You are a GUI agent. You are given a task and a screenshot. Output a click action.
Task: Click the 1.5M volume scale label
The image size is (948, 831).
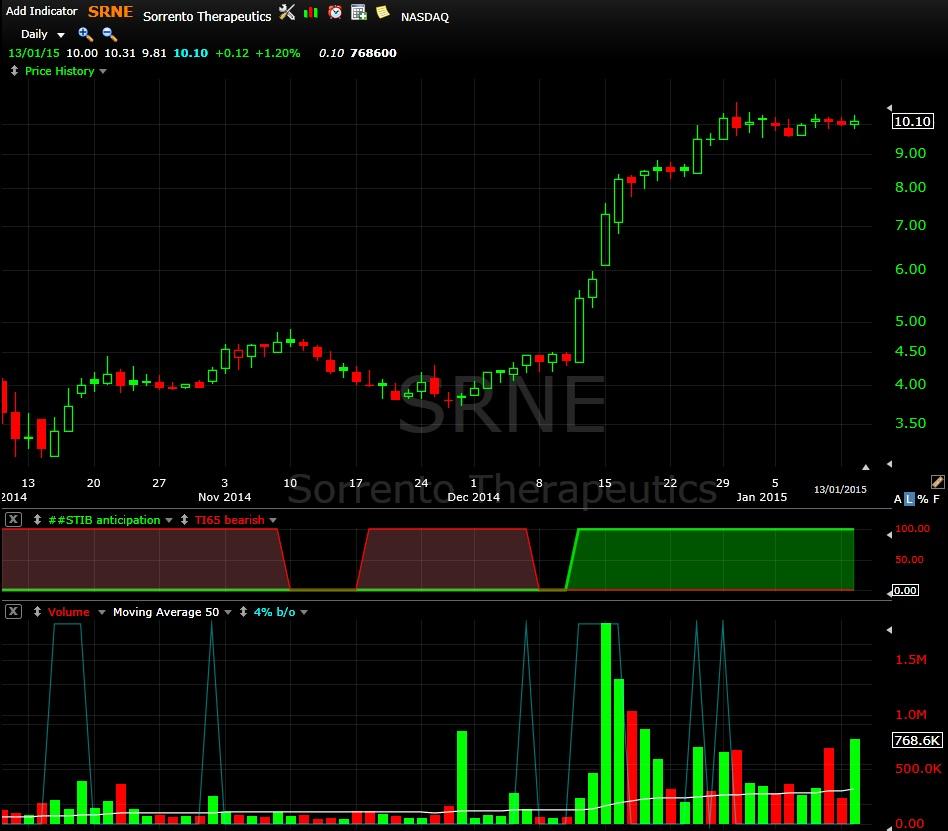(x=911, y=659)
